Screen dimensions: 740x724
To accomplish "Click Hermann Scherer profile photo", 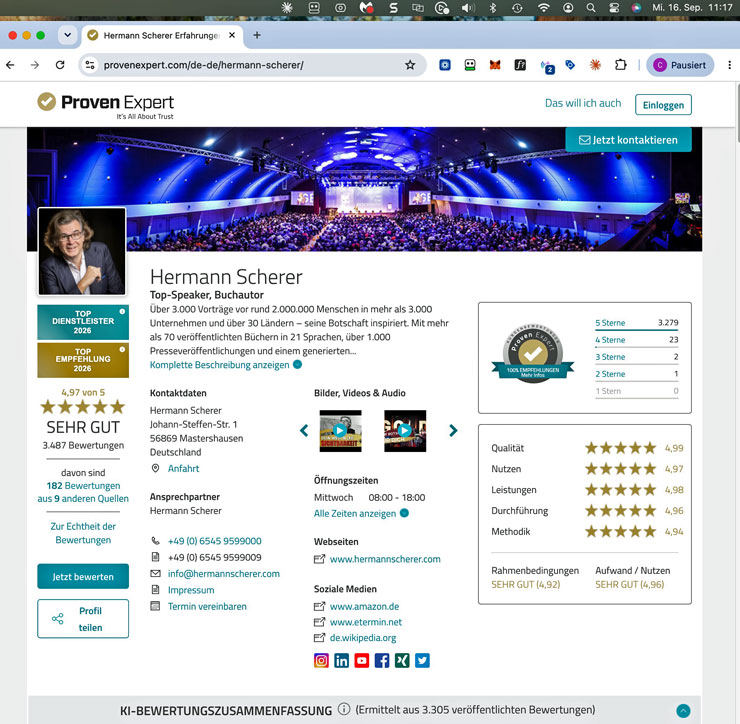I will 82,251.
